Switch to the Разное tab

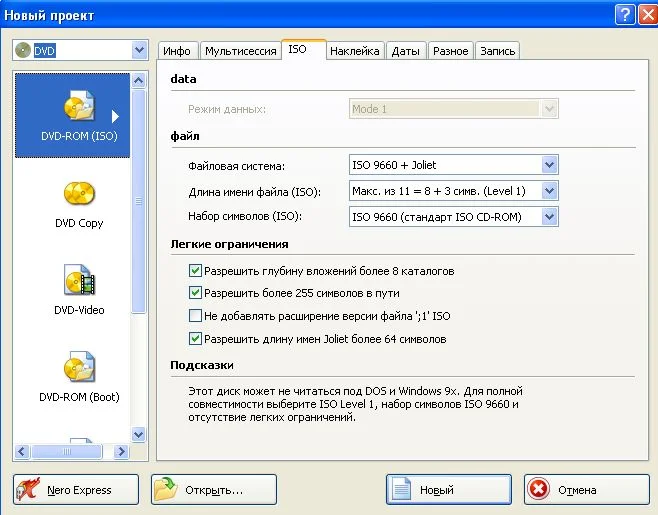tap(451, 51)
